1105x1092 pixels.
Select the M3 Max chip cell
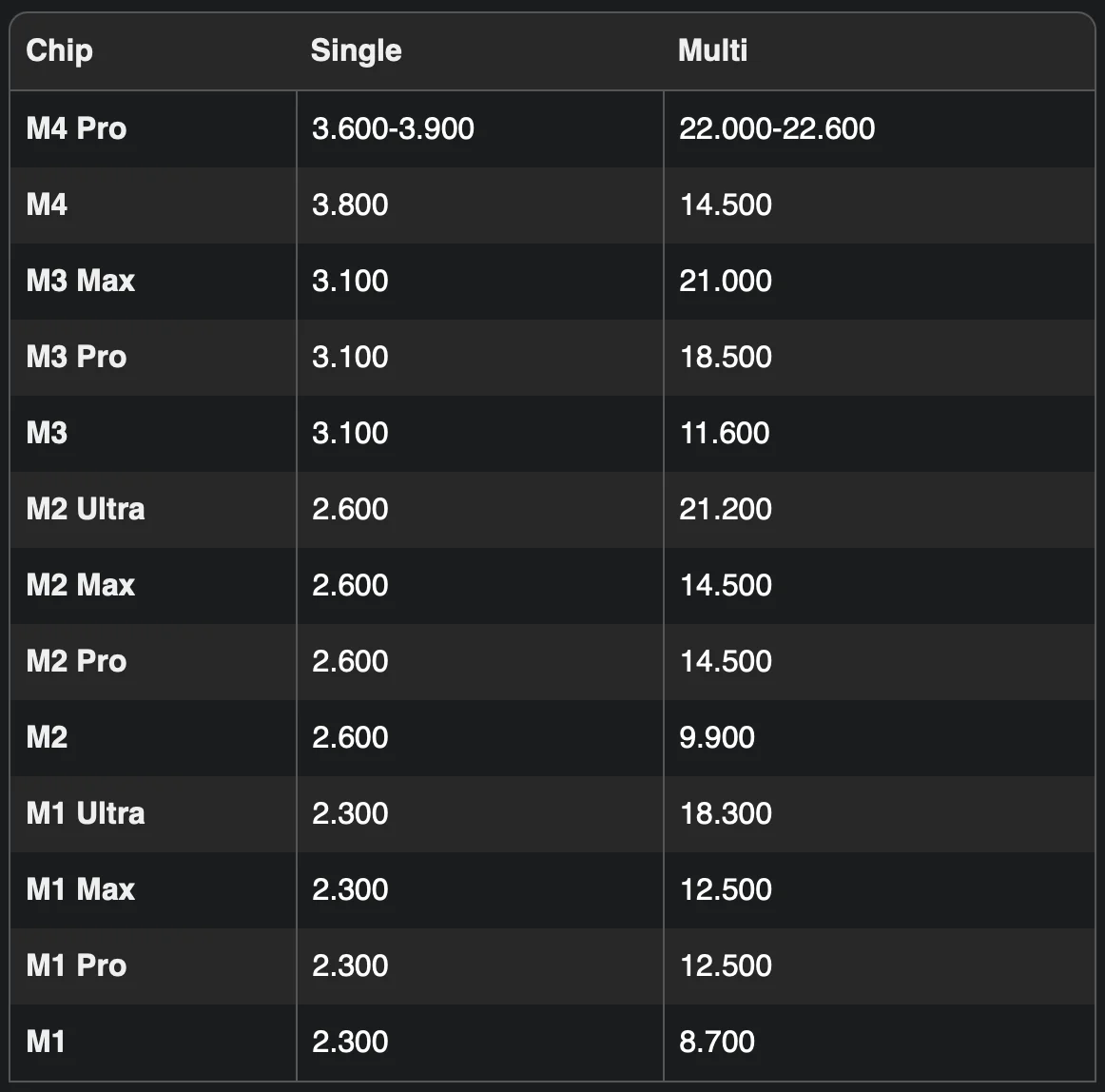coord(81,281)
